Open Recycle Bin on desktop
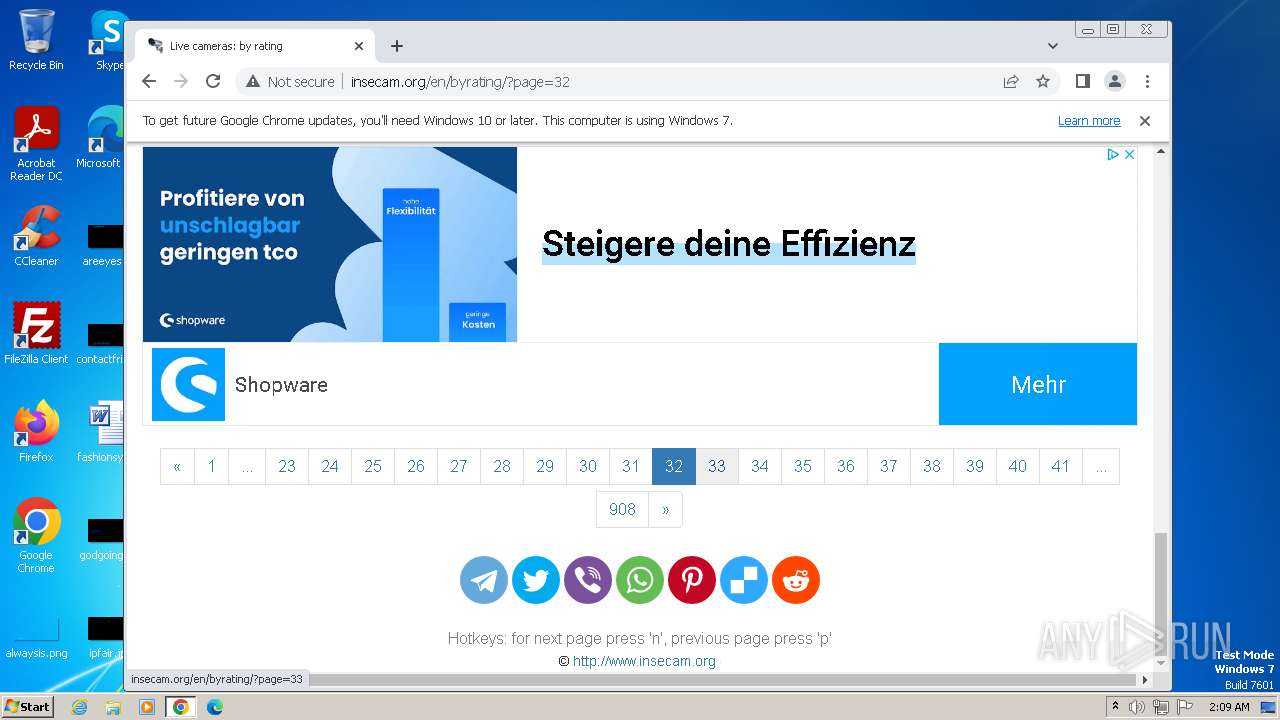Image resolution: width=1280 pixels, height=720 pixels. pyautogui.click(x=36, y=40)
